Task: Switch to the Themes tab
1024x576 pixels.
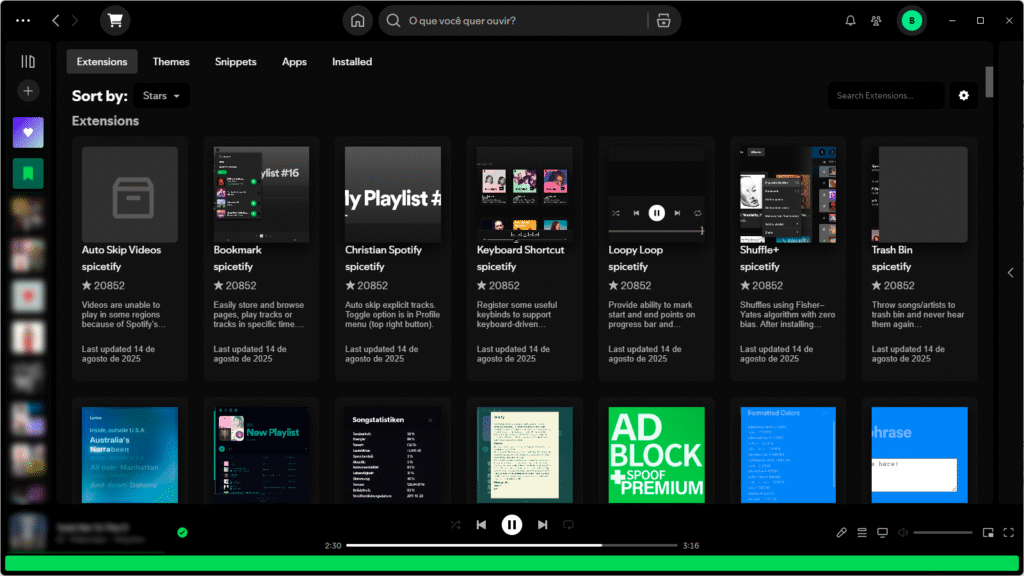Action: pos(171,62)
